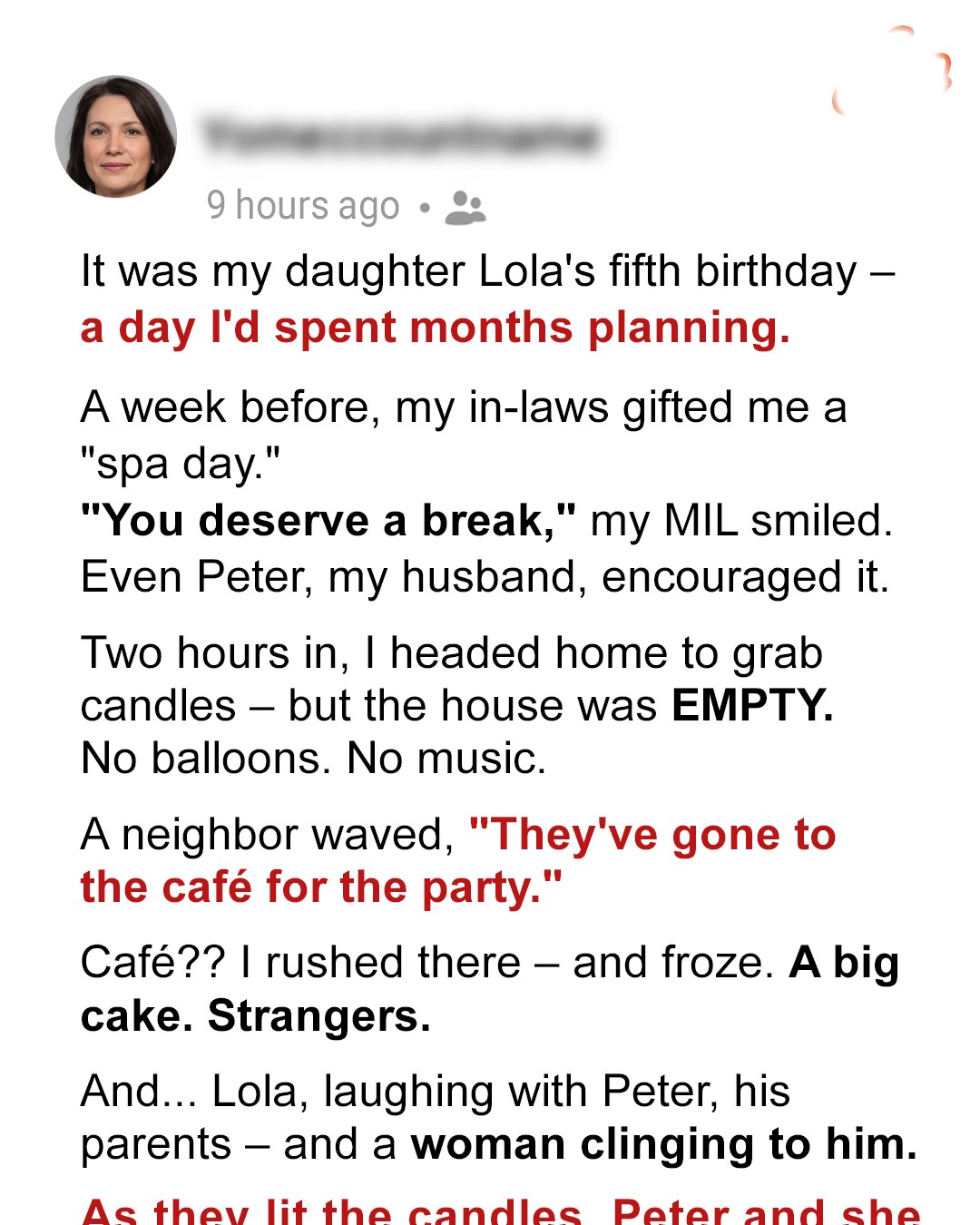Click red text "the café for the party."
980x1225 pixels.
[321, 887]
